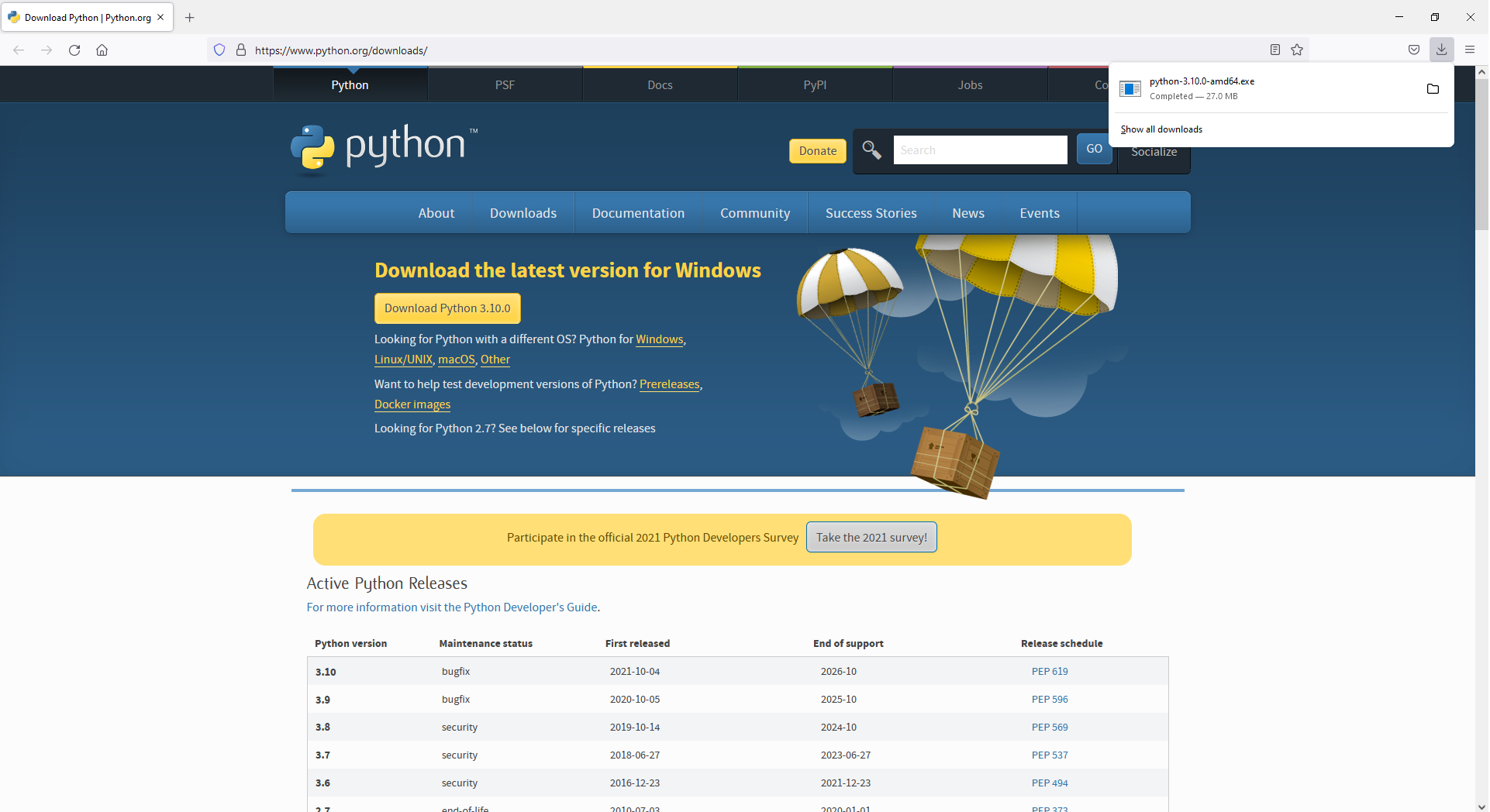This screenshot has height=812, width=1490.
Task: Click the 2018-06-27 release date cell
Action: (x=635, y=755)
